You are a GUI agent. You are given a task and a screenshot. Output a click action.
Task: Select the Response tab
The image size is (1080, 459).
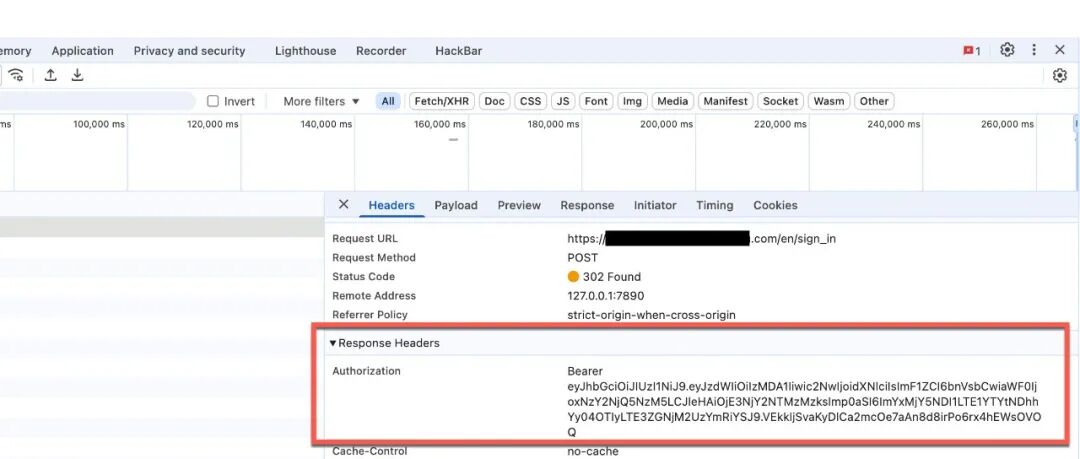[x=587, y=205]
